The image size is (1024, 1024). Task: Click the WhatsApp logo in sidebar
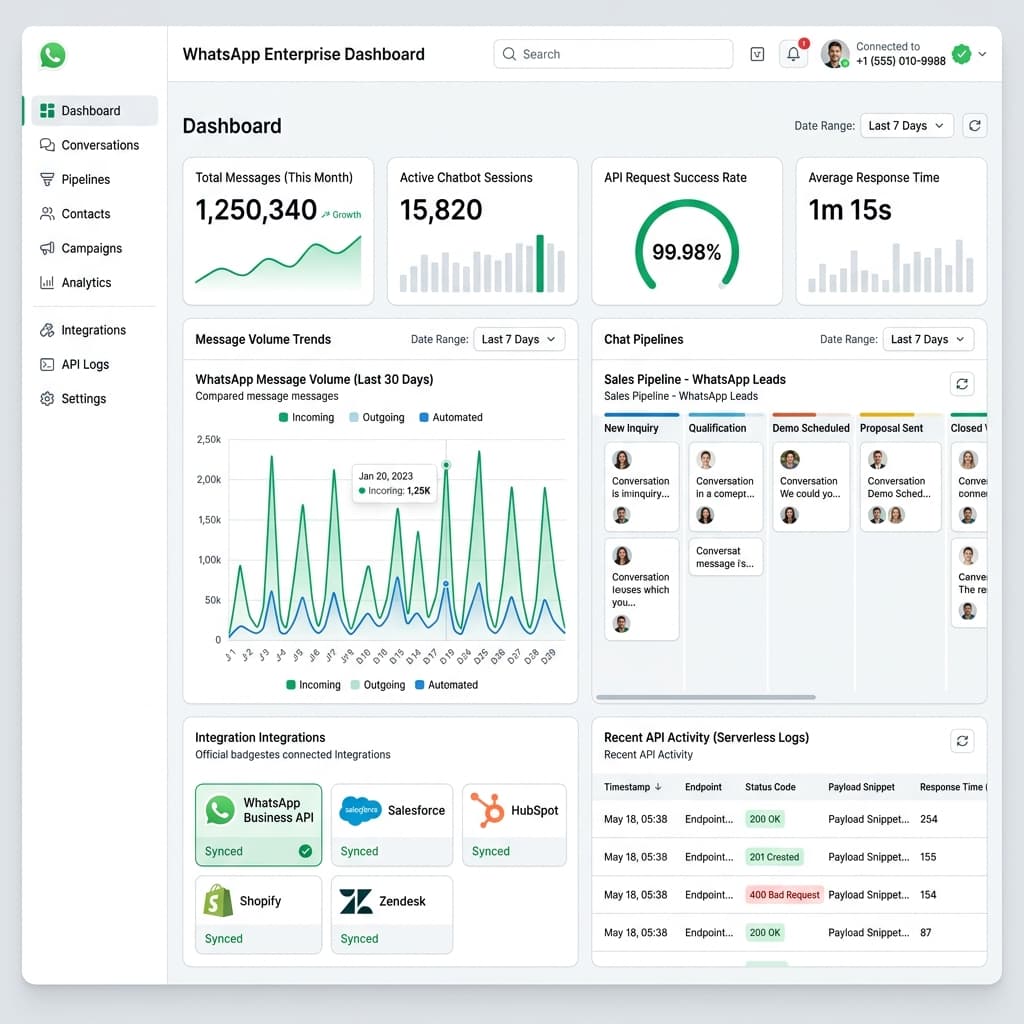click(53, 55)
